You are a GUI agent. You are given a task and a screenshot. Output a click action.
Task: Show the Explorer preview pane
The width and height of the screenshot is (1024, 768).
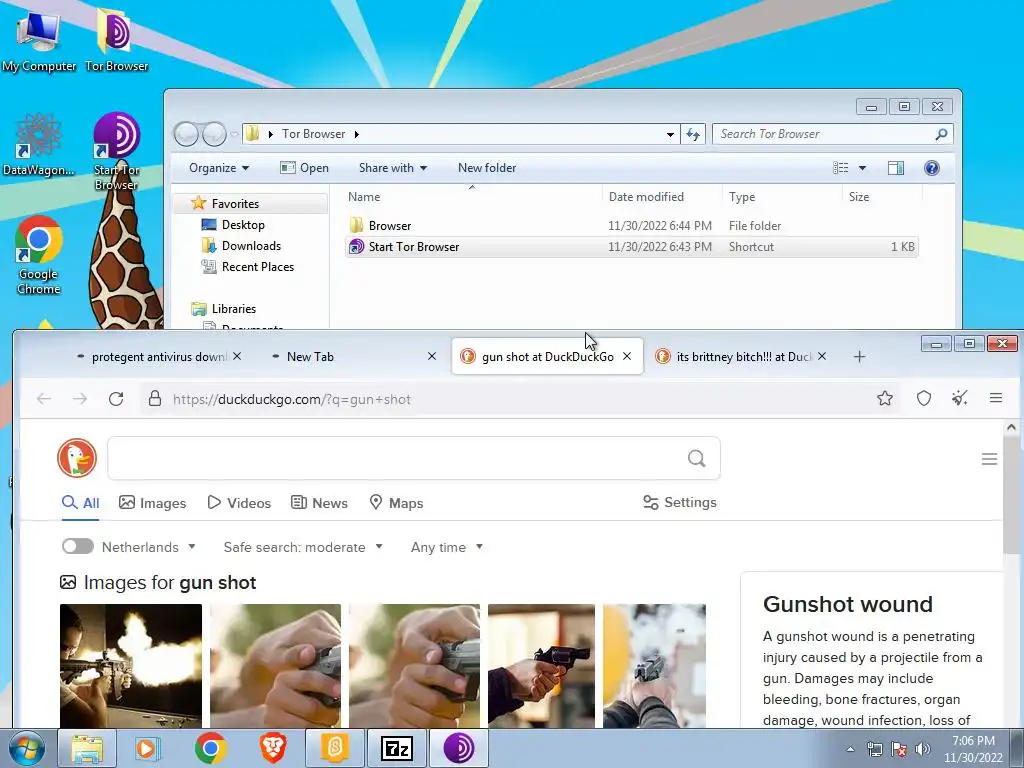(x=896, y=168)
